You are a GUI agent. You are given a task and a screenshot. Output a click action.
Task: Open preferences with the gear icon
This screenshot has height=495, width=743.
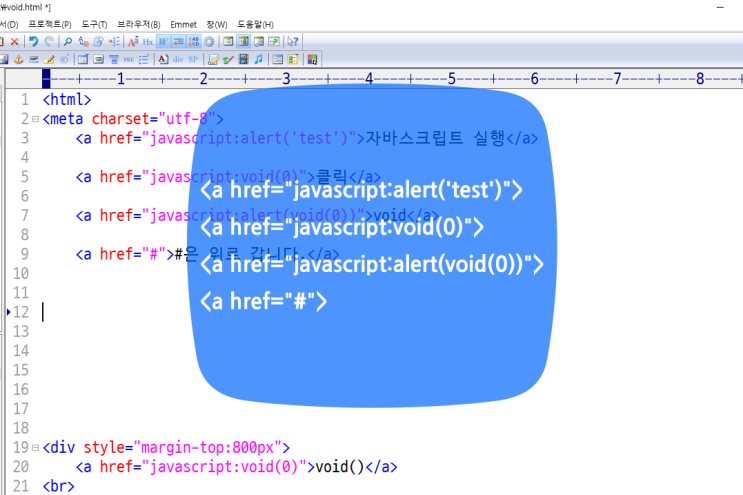[209, 42]
